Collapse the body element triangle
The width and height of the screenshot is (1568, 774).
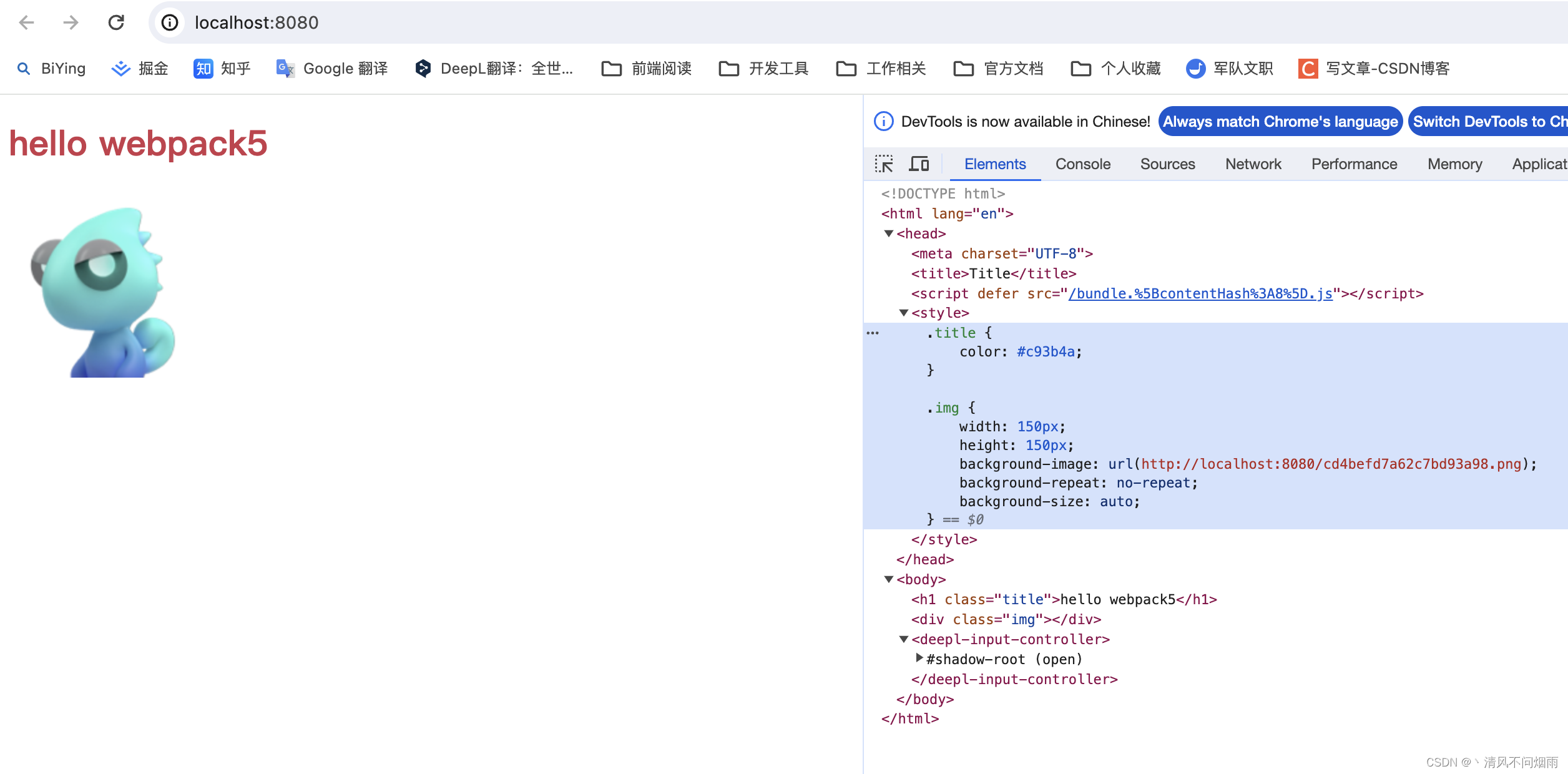(889, 579)
